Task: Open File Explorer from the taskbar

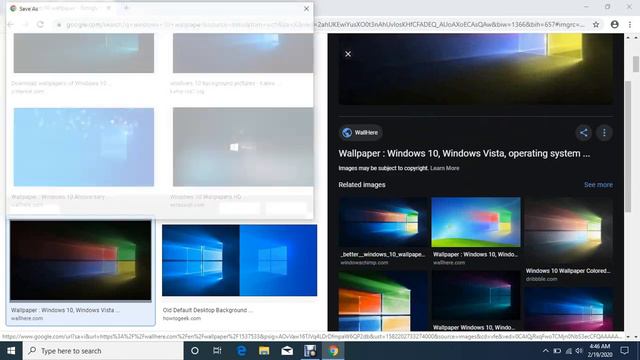Action: (x=264, y=351)
